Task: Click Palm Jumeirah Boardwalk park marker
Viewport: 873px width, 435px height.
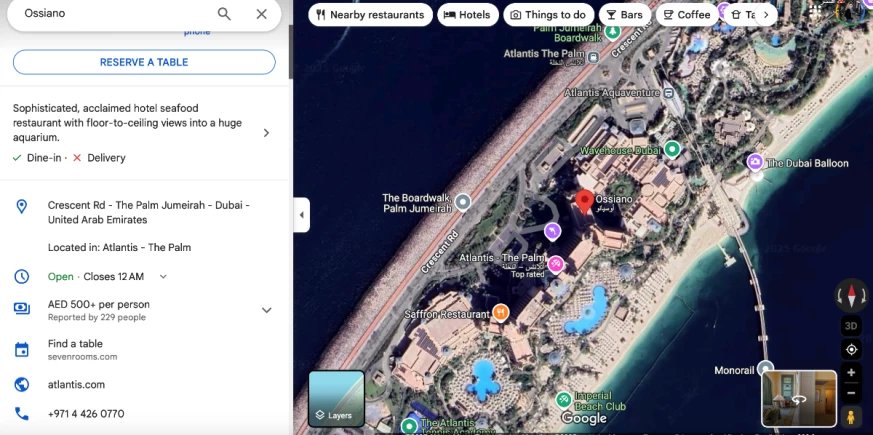Action: point(612,32)
